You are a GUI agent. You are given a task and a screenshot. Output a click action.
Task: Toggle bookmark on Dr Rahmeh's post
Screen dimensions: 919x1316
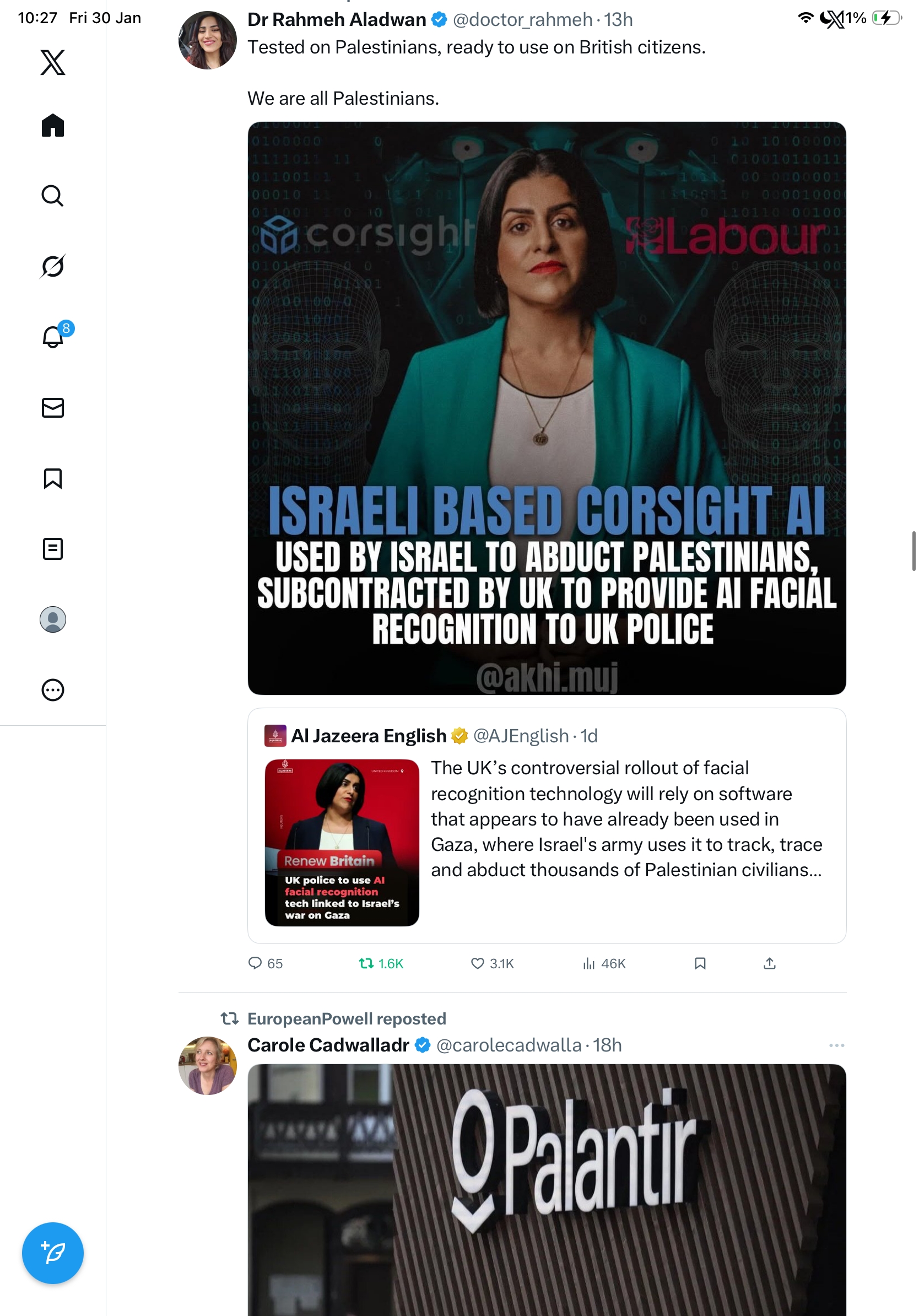coord(700,963)
